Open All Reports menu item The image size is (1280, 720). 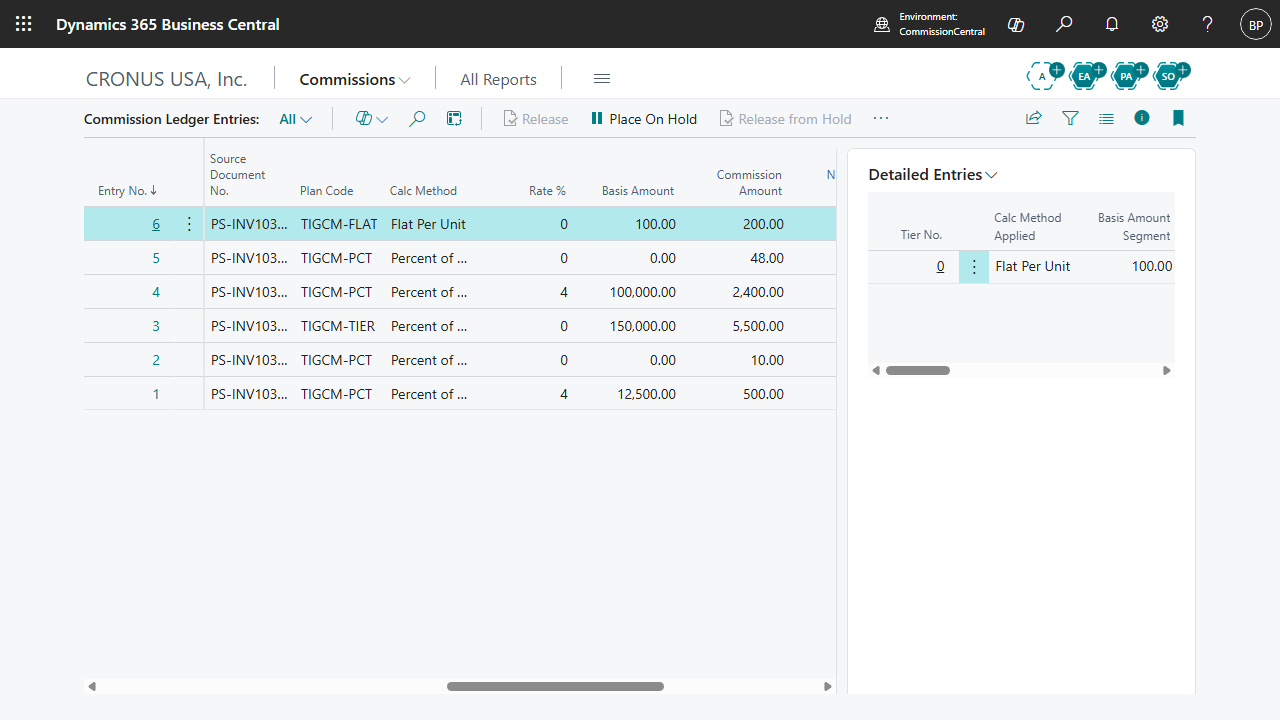click(498, 79)
